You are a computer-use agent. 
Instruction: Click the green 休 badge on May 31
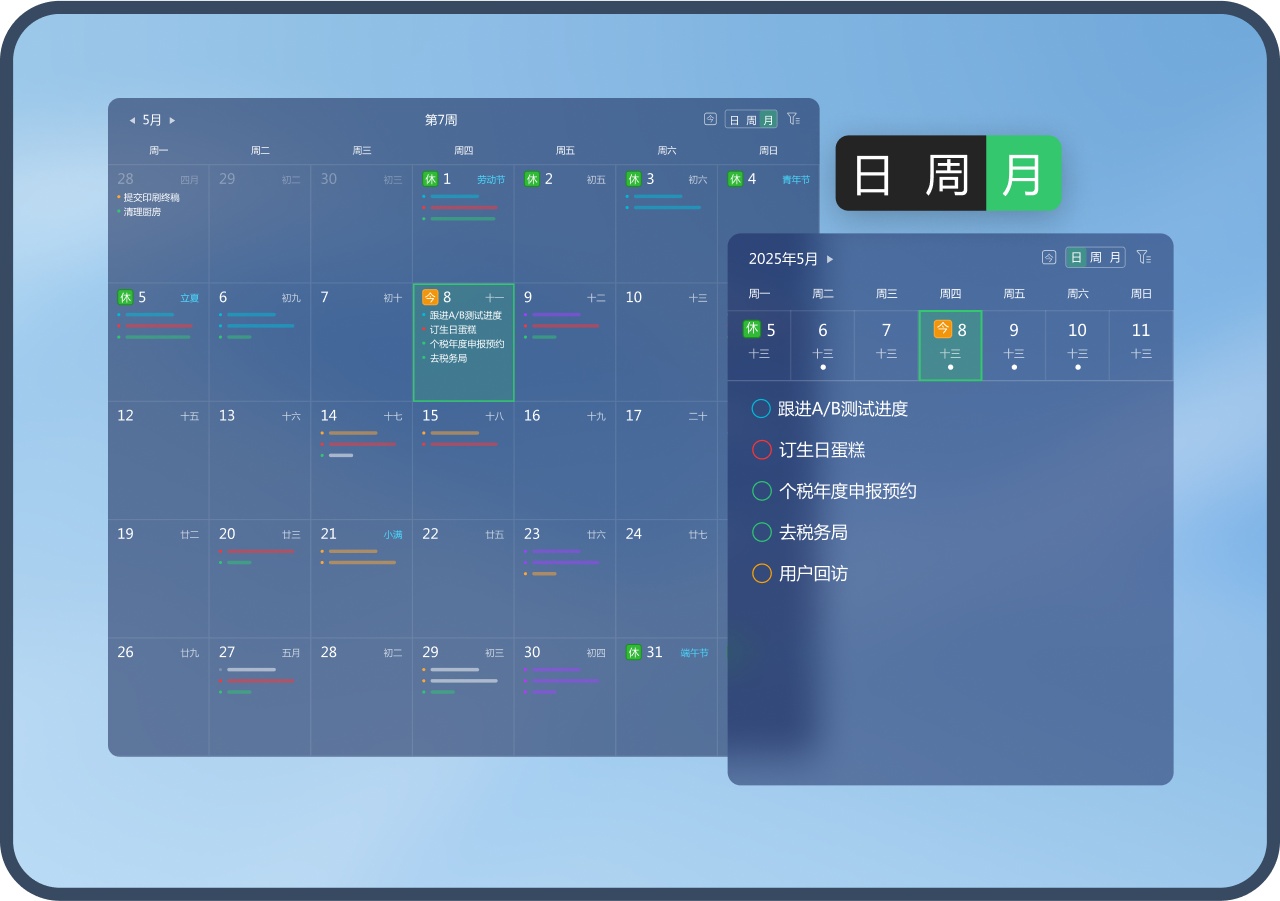[634, 652]
